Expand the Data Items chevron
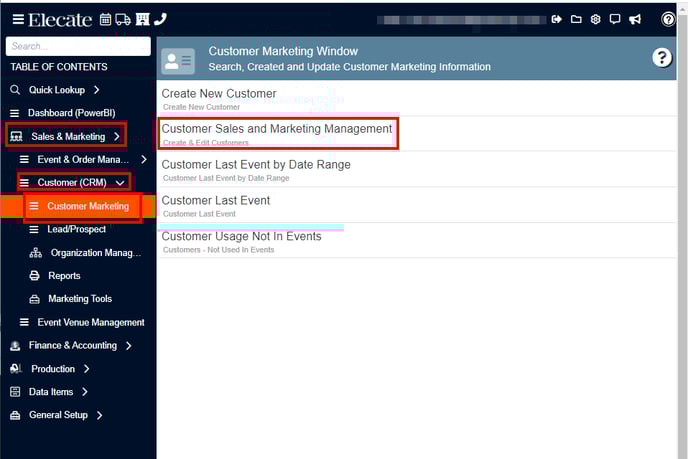The width and height of the screenshot is (688, 459). tap(85, 392)
